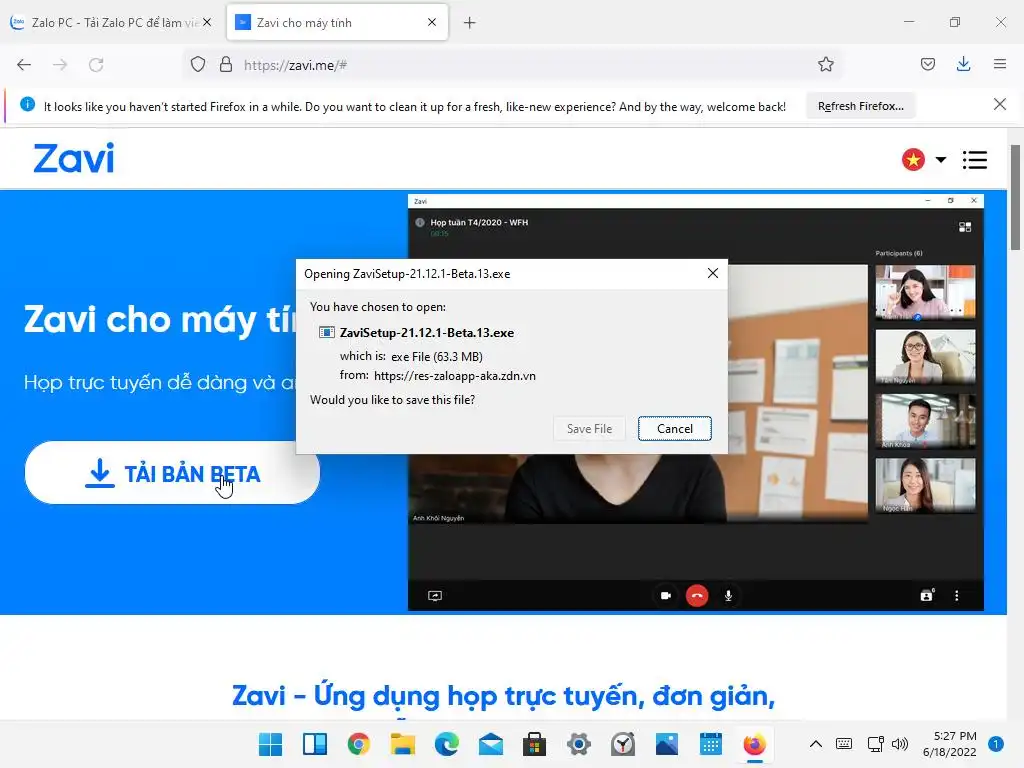Open the clock app in taskbar
Viewport: 1024px width, 768px height.
click(622, 744)
